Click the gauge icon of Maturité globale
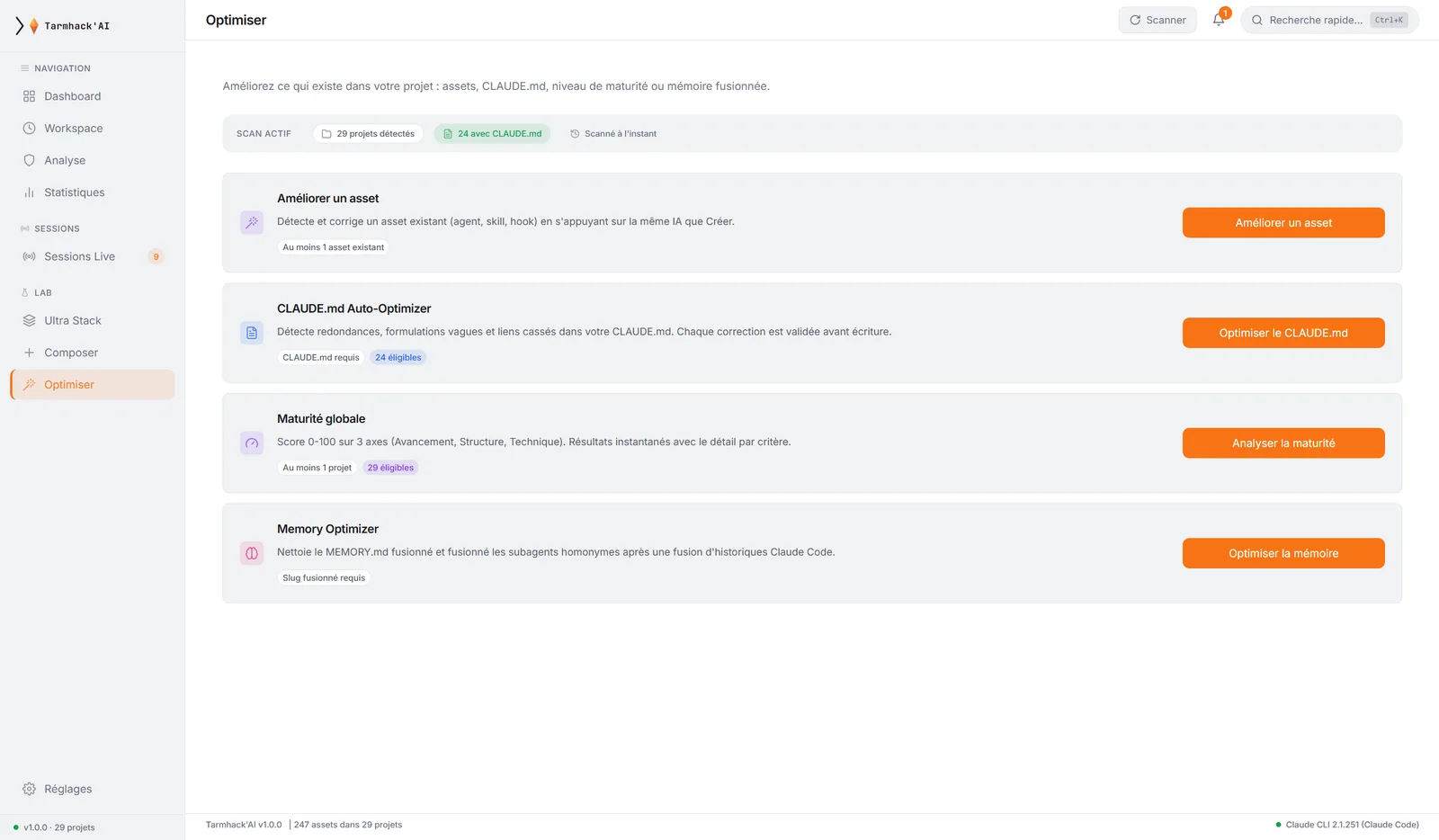The height and width of the screenshot is (840, 1439). coord(252,442)
